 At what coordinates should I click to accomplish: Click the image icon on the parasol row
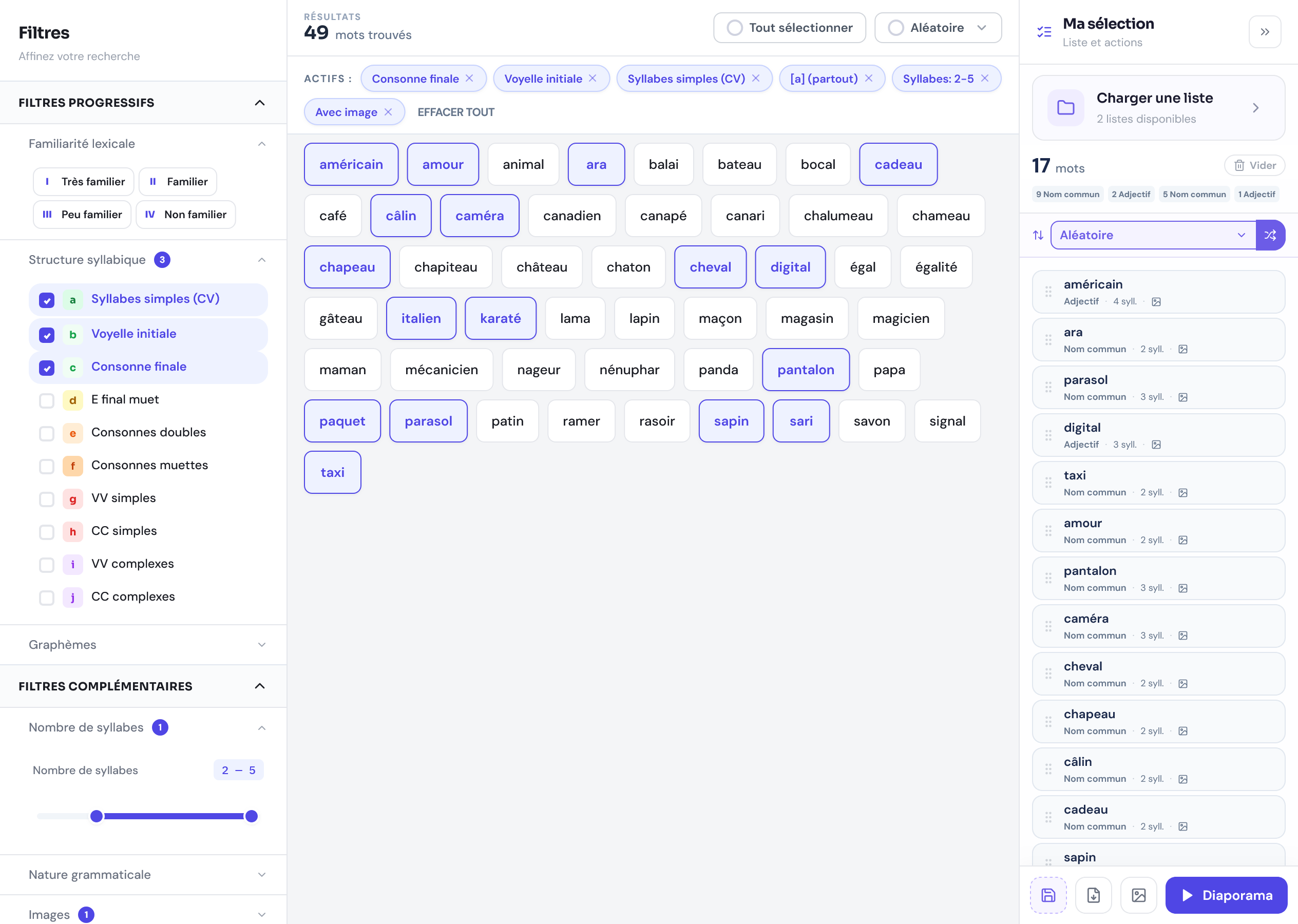tap(1182, 397)
